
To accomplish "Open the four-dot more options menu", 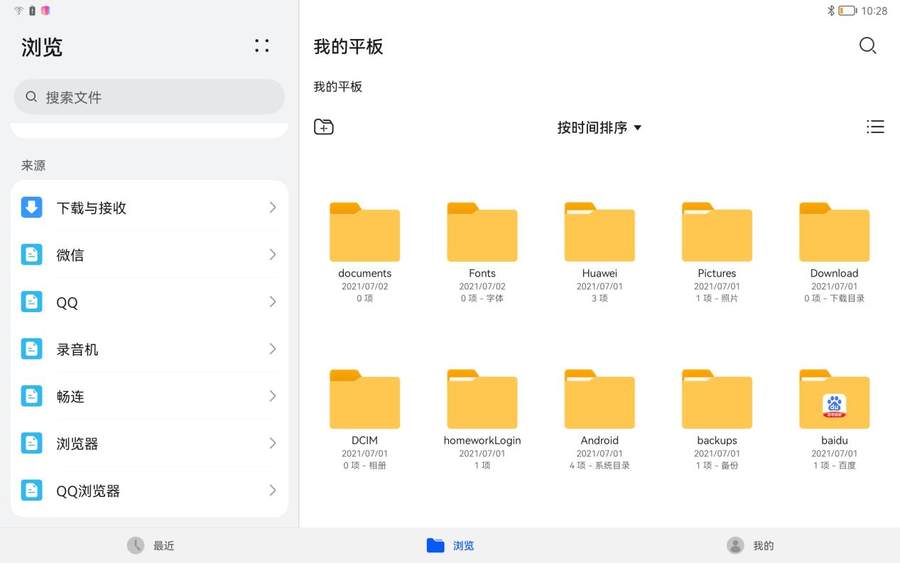I will tap(262, 46).
